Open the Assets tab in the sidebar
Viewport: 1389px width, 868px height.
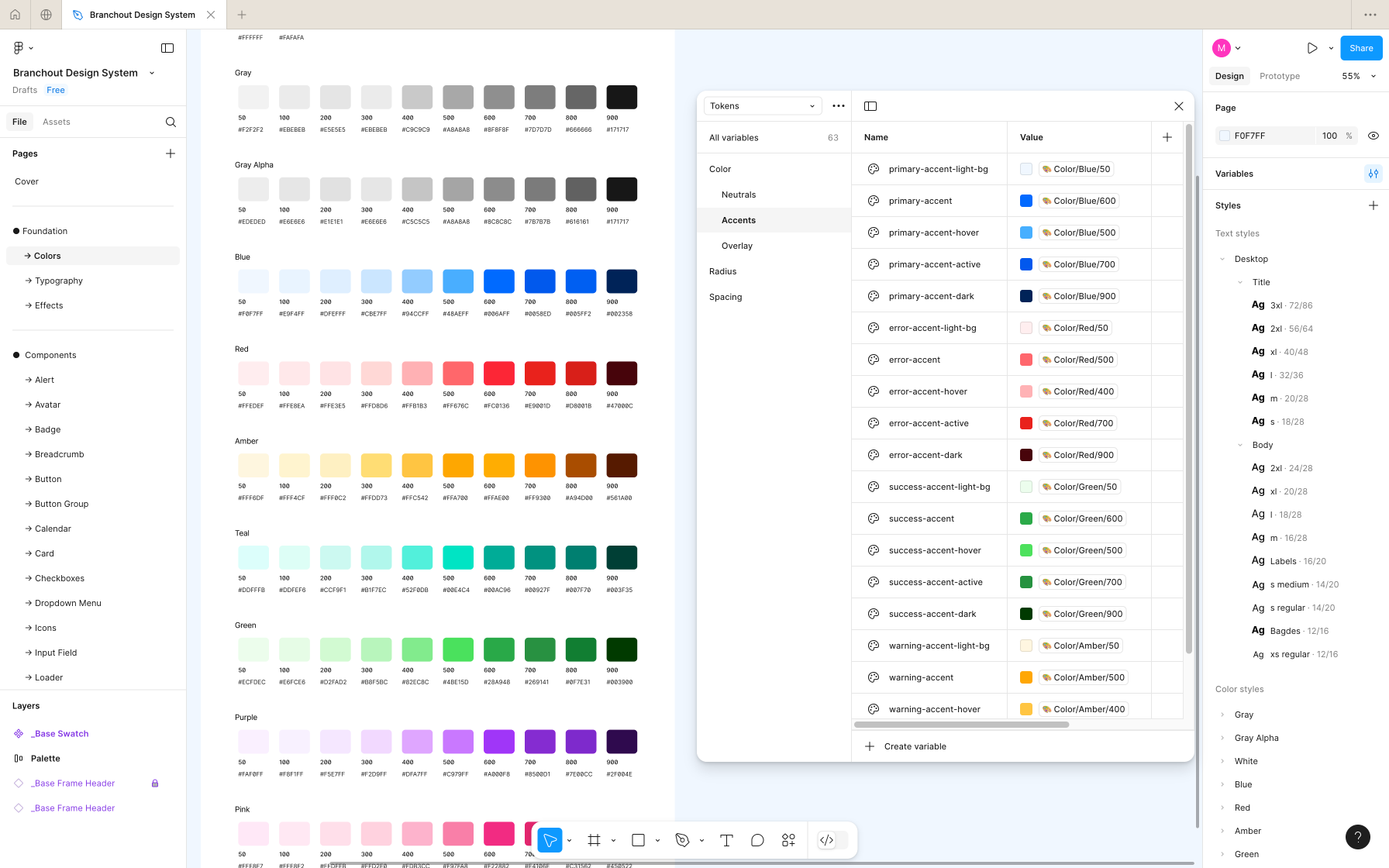coord(55,122)
